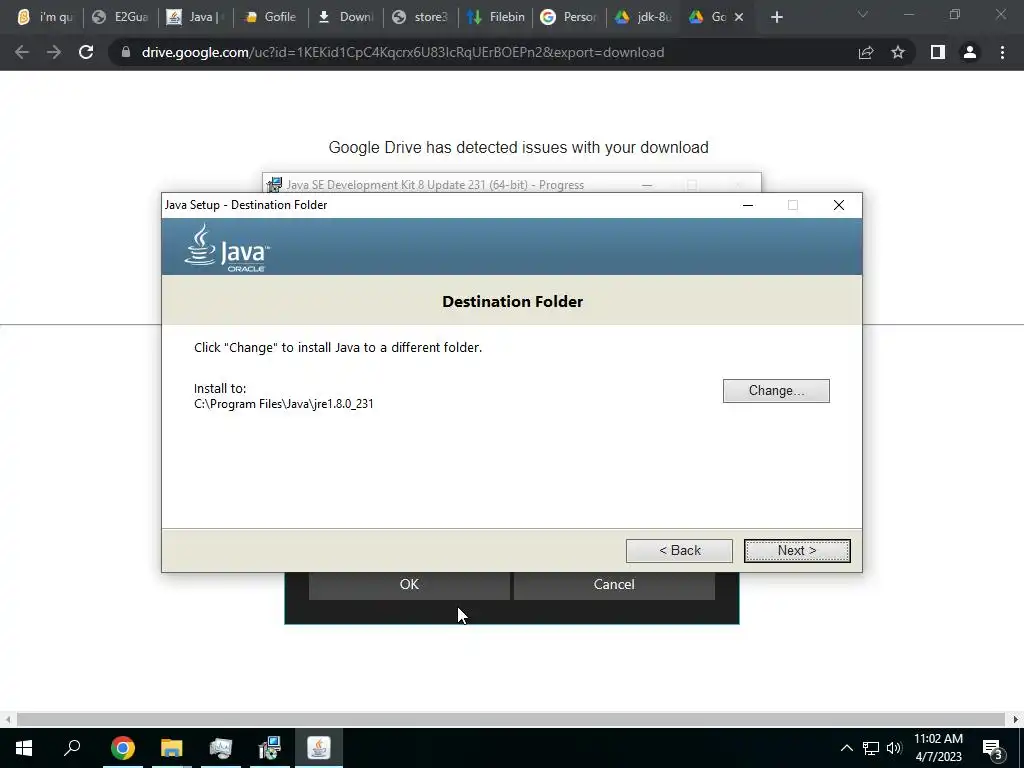Screen dimensions: 1024x768
Task: Click the "Google Drive has detected issues" heading
Action: pyautogui.click(x=519, y=148)
